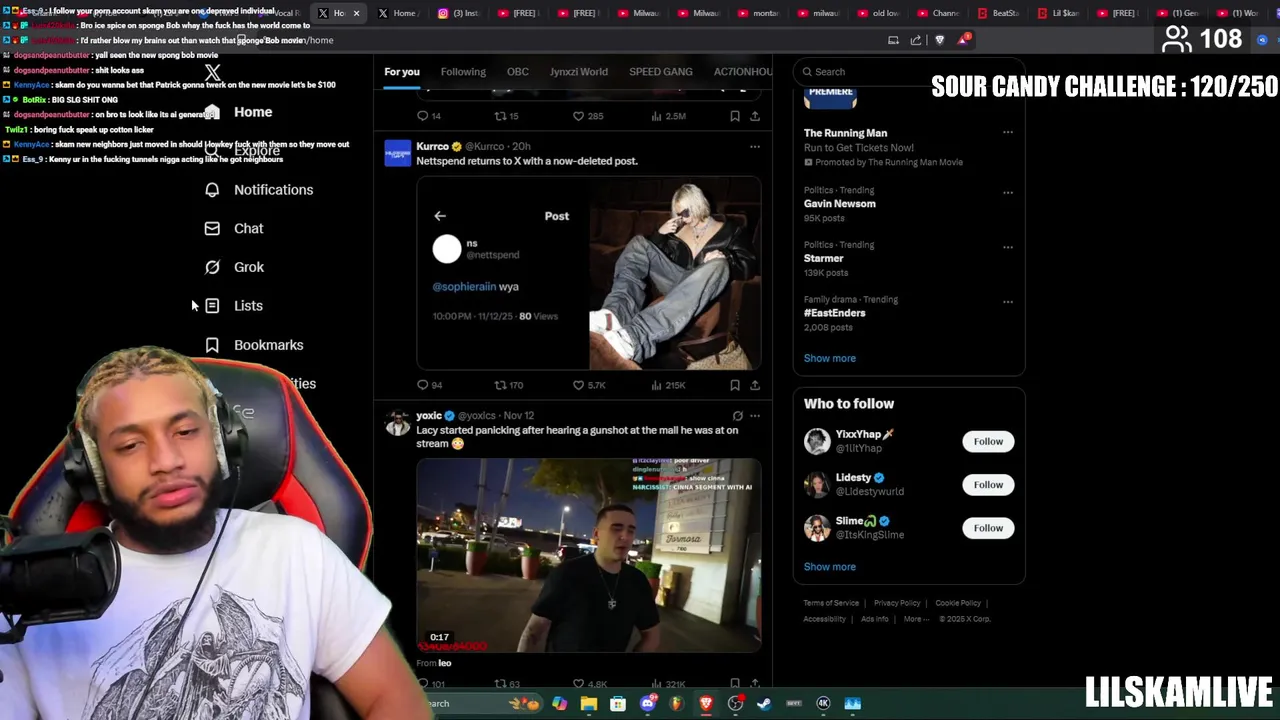Open the Cookie Policy link
This screenshot has width=1280, height=720.
(958, 603)
